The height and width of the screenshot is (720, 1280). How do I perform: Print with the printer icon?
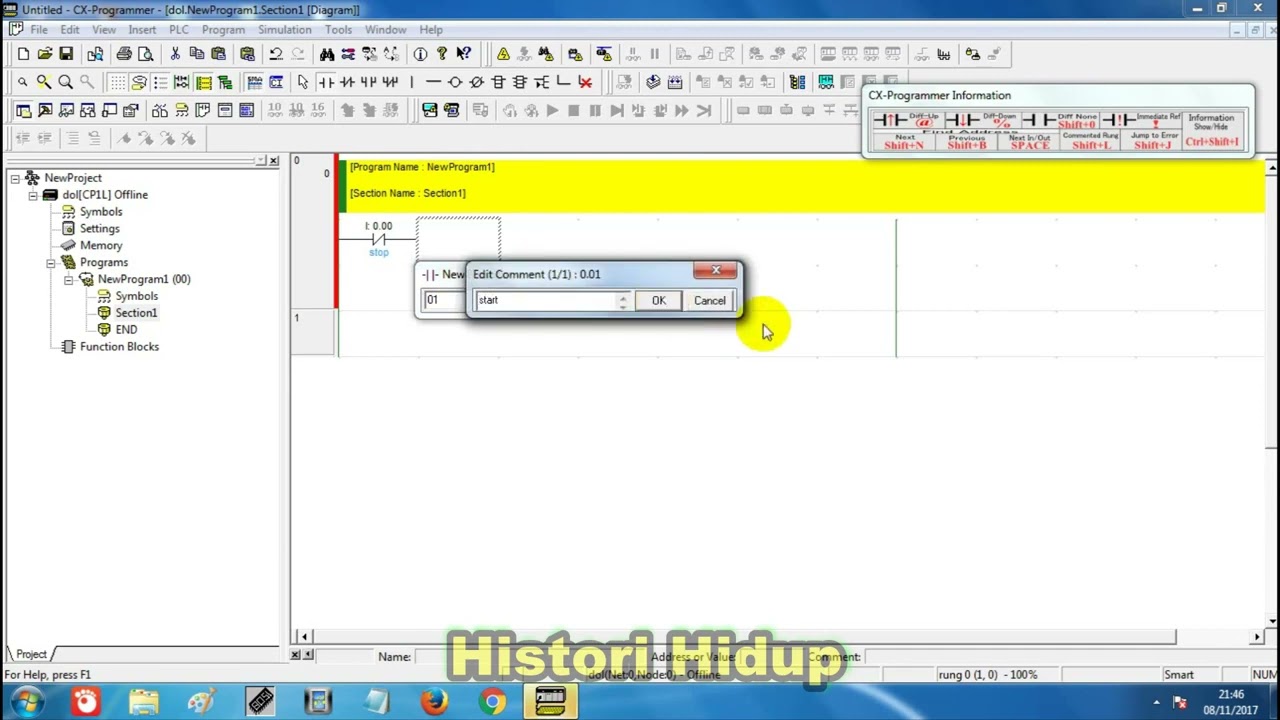123,54
